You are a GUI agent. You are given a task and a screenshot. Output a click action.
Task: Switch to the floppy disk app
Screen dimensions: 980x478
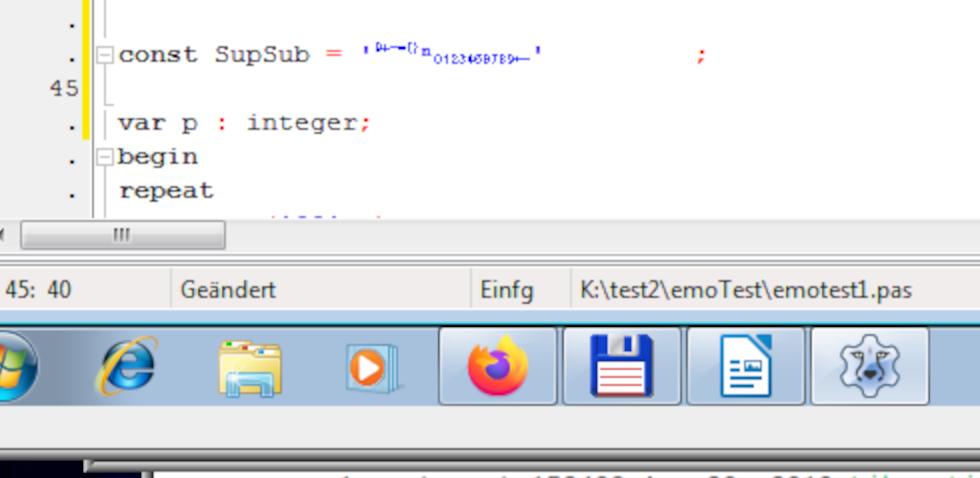coord(622,366)
